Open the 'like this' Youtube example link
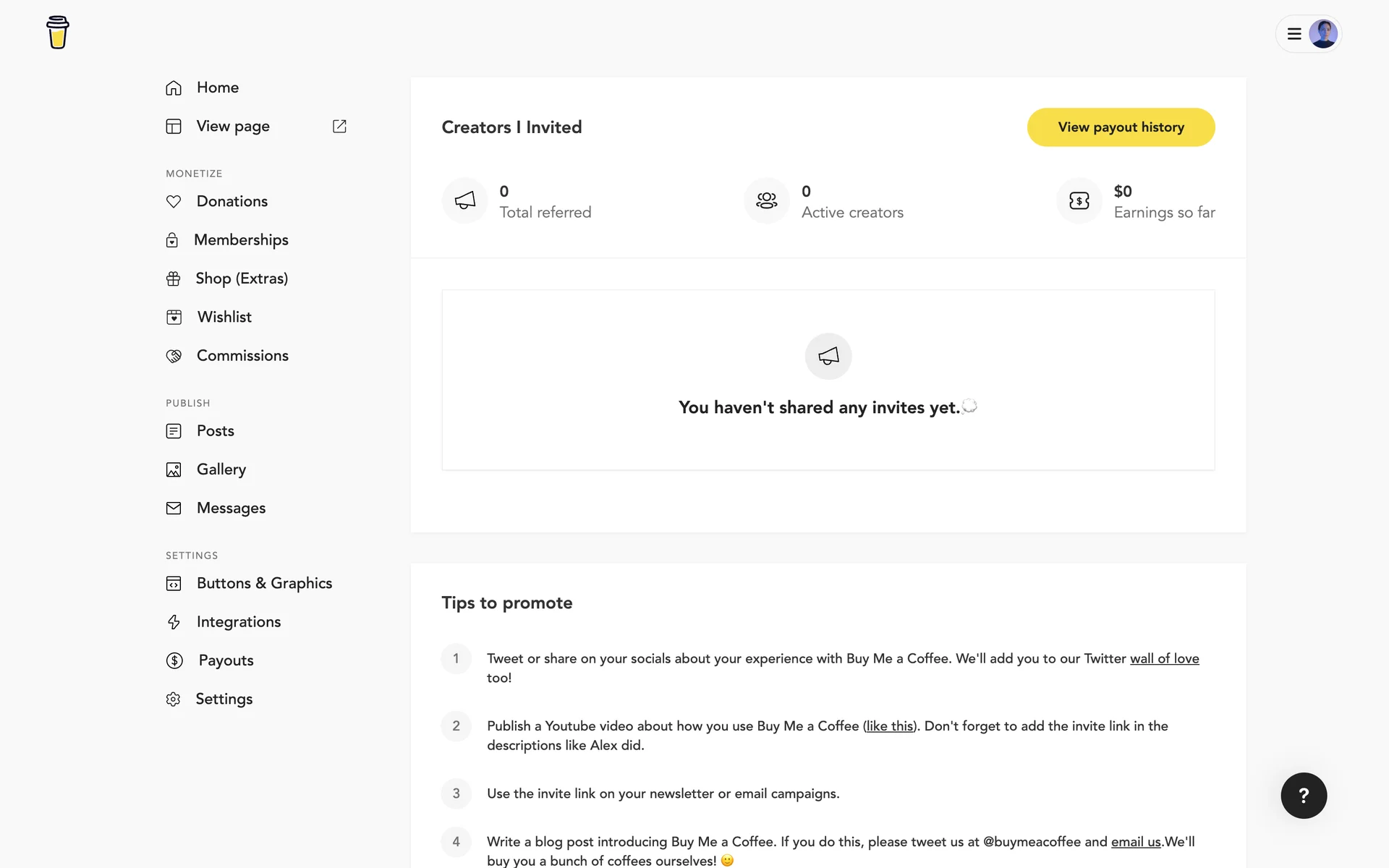 coord(890,726)
